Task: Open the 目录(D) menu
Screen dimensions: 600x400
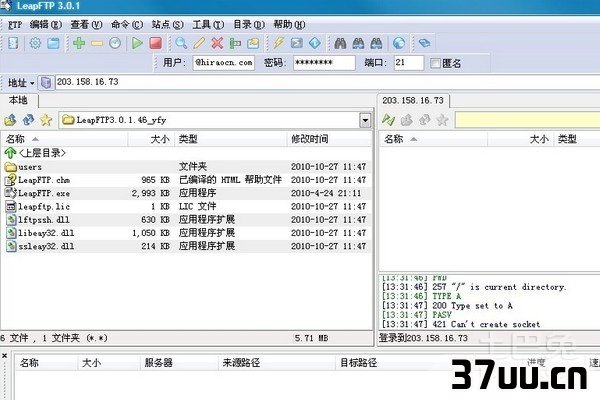Action: pyautogui.click(x=249, y=25)
